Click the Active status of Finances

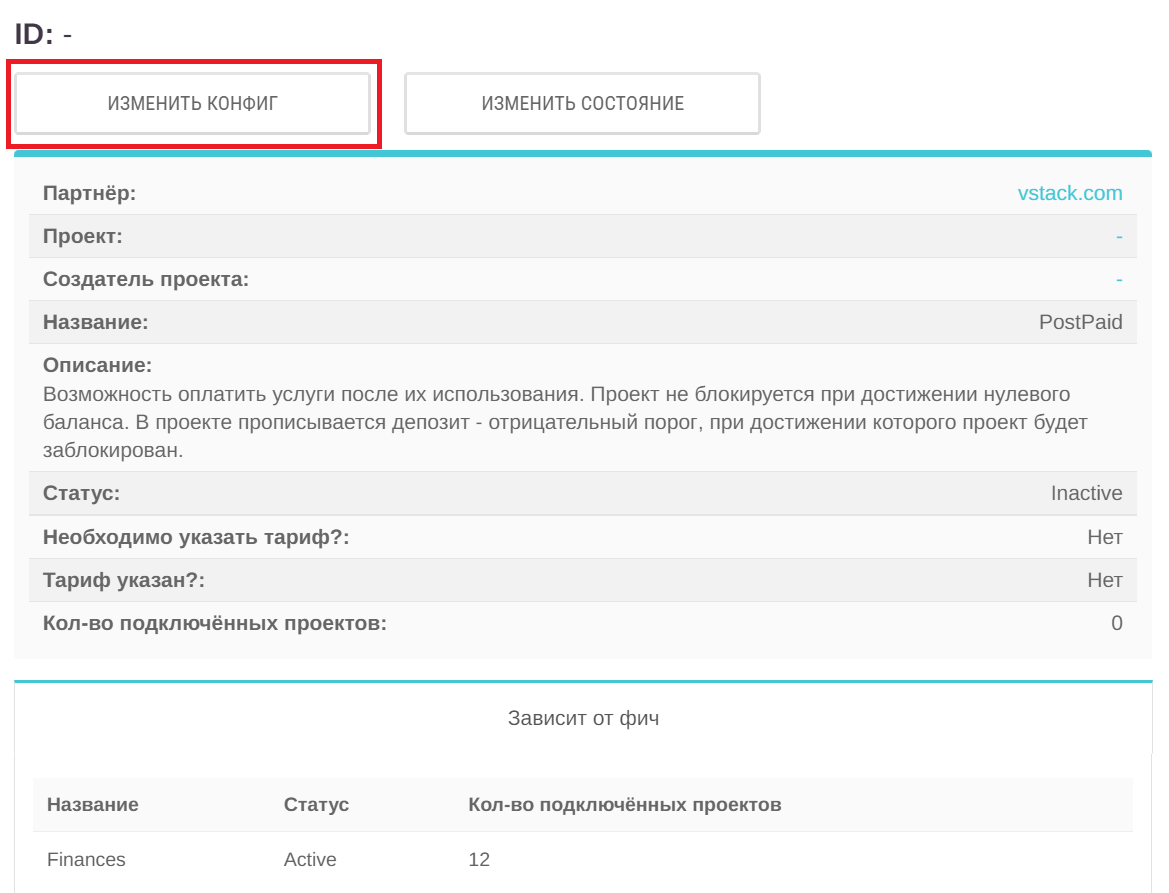[x=310, y=859]
